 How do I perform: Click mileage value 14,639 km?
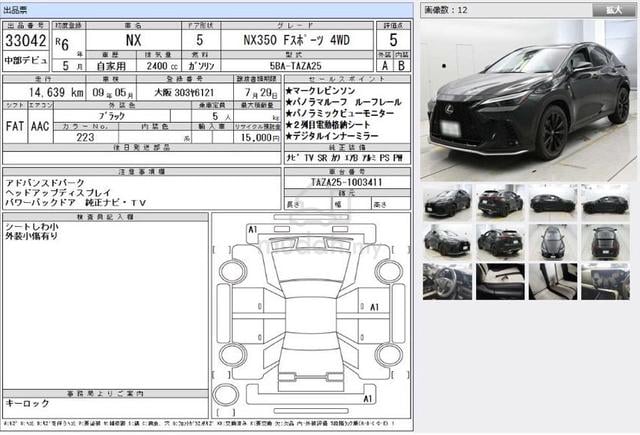(56, 93)
